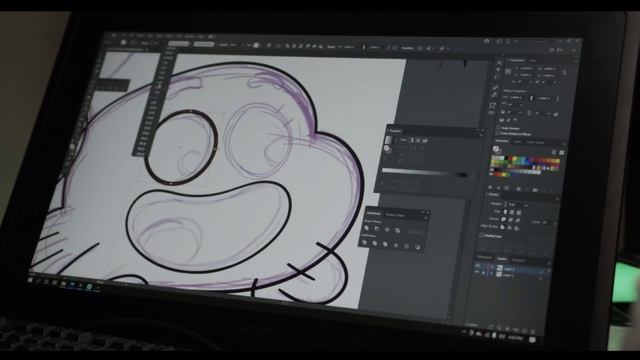Screen dimensions: 640x360
Task: Open the Object menu
Action: point(140,36)
